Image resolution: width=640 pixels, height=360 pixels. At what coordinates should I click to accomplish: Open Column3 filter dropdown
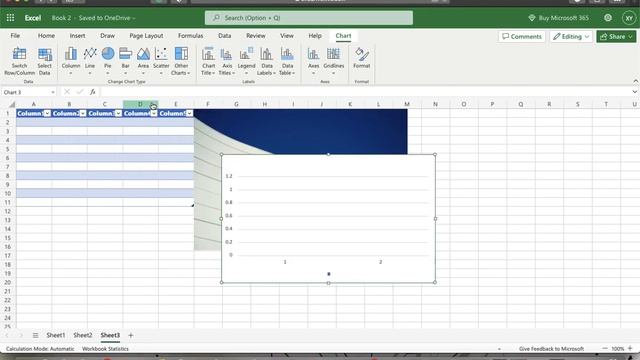point(118,113)
